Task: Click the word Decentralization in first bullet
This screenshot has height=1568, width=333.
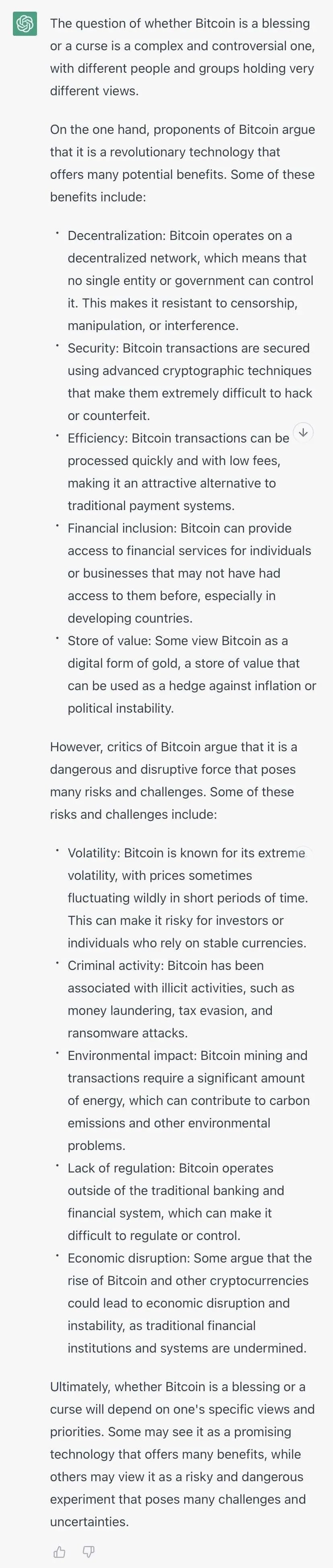Action: click(x=116, y=236)
